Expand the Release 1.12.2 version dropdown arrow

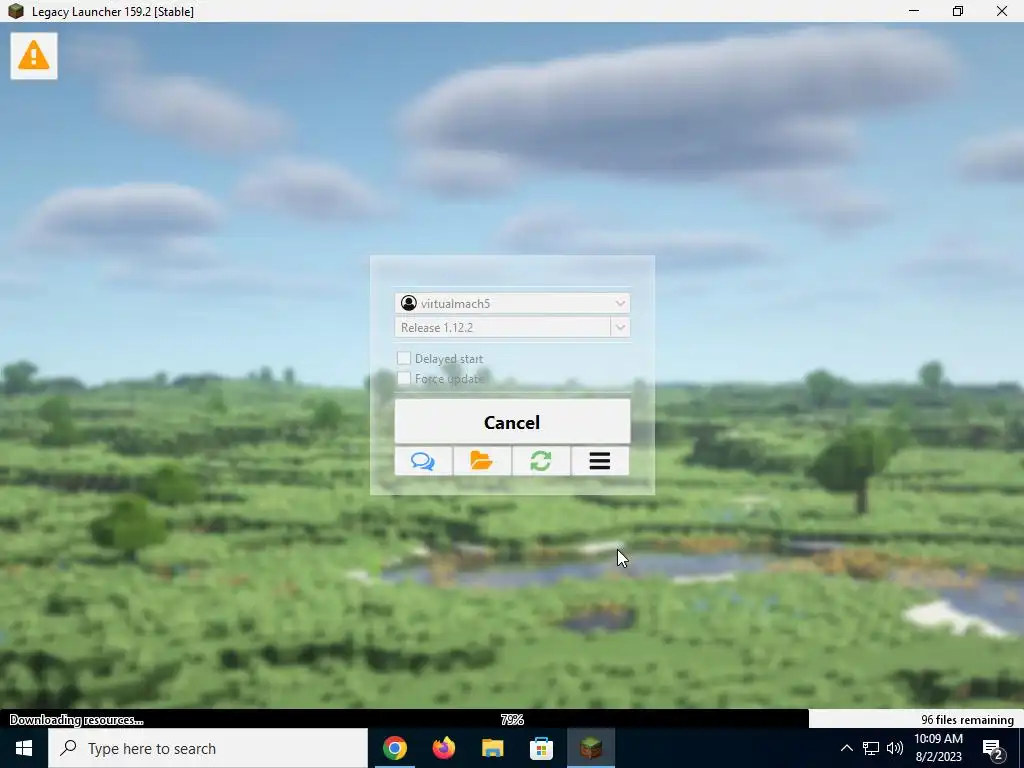coord(620,327)
